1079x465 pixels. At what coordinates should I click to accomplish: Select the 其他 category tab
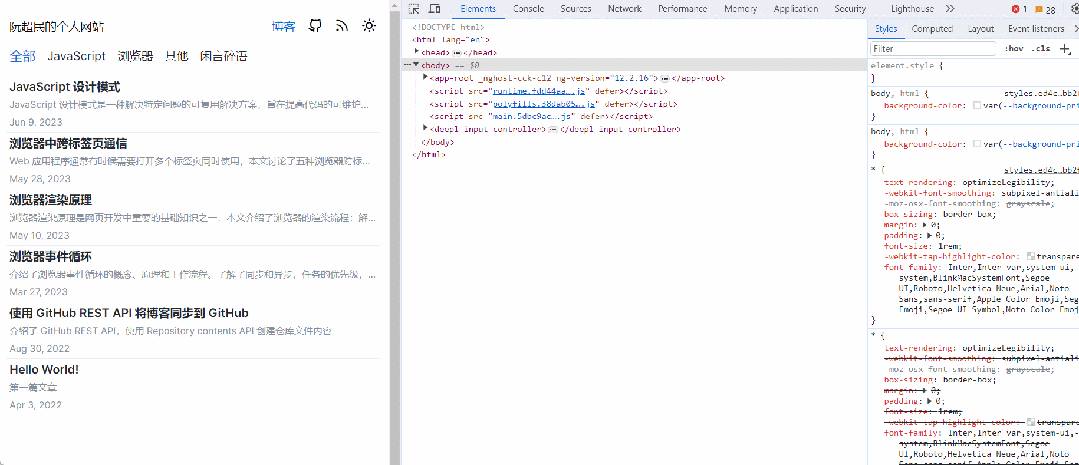pos(176,56)
